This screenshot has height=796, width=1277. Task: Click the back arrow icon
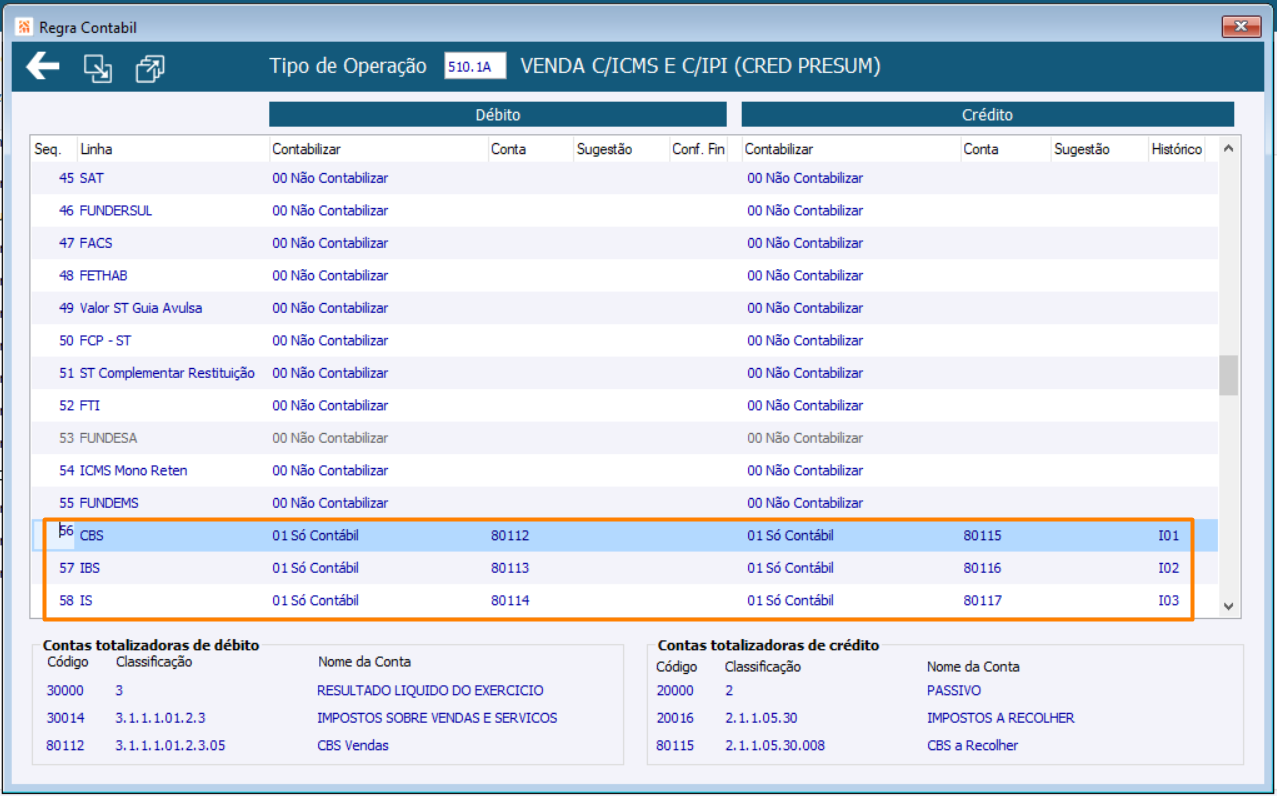click(x=43, y=67)
